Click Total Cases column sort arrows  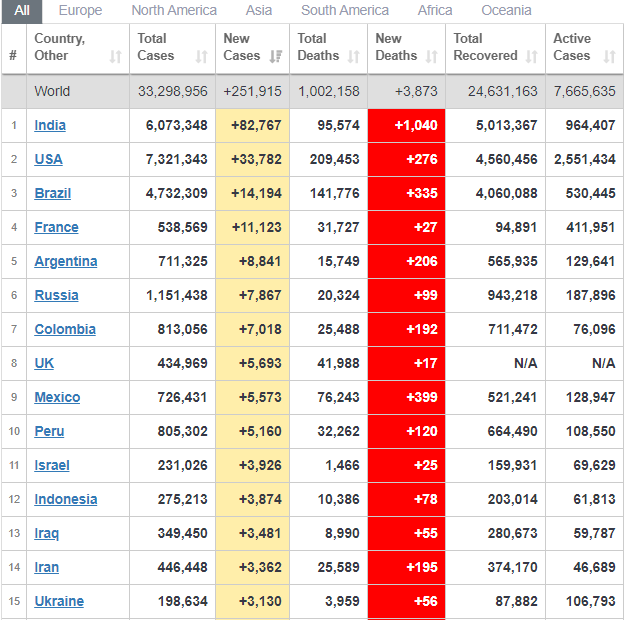point(202,56)
